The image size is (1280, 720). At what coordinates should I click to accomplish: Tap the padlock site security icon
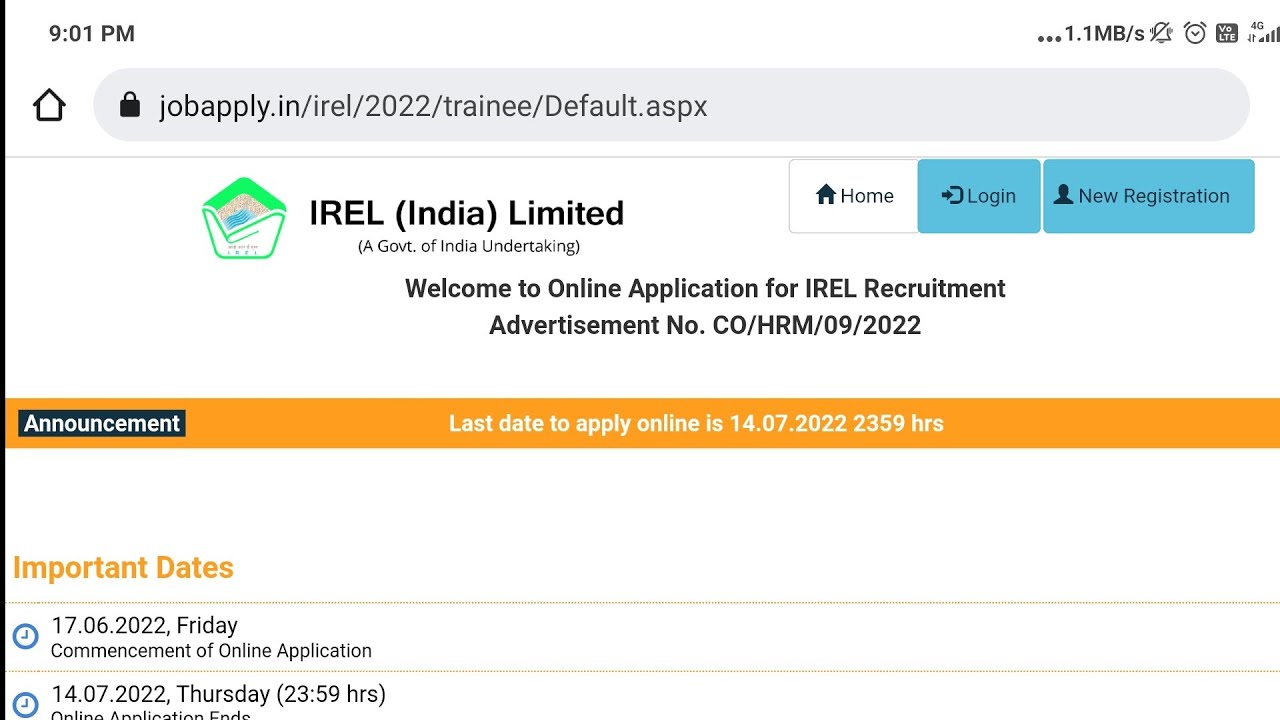[130, 105]
